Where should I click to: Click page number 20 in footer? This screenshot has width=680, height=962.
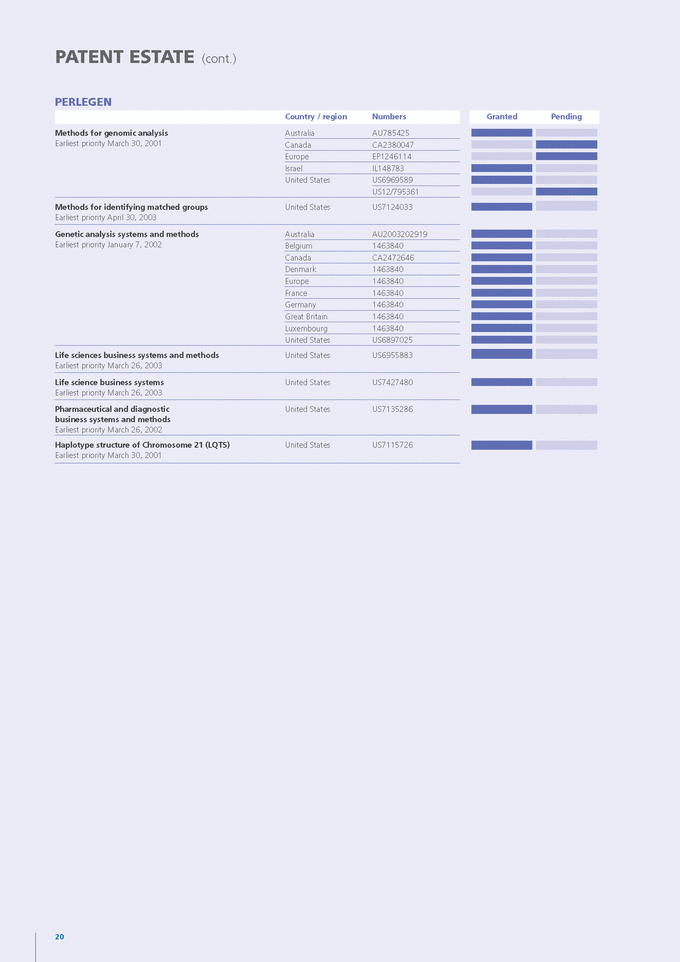click(x=60, y=937)
